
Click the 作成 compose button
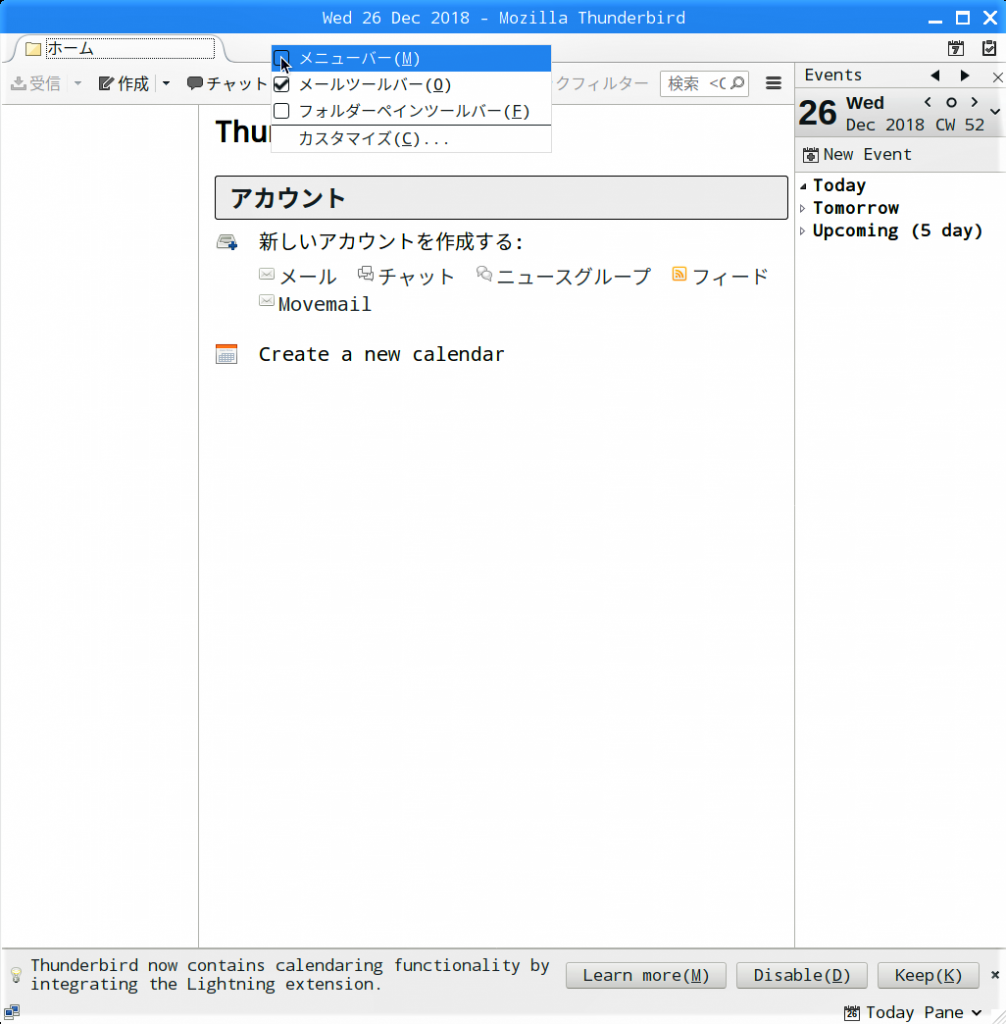tap(124, 84)
